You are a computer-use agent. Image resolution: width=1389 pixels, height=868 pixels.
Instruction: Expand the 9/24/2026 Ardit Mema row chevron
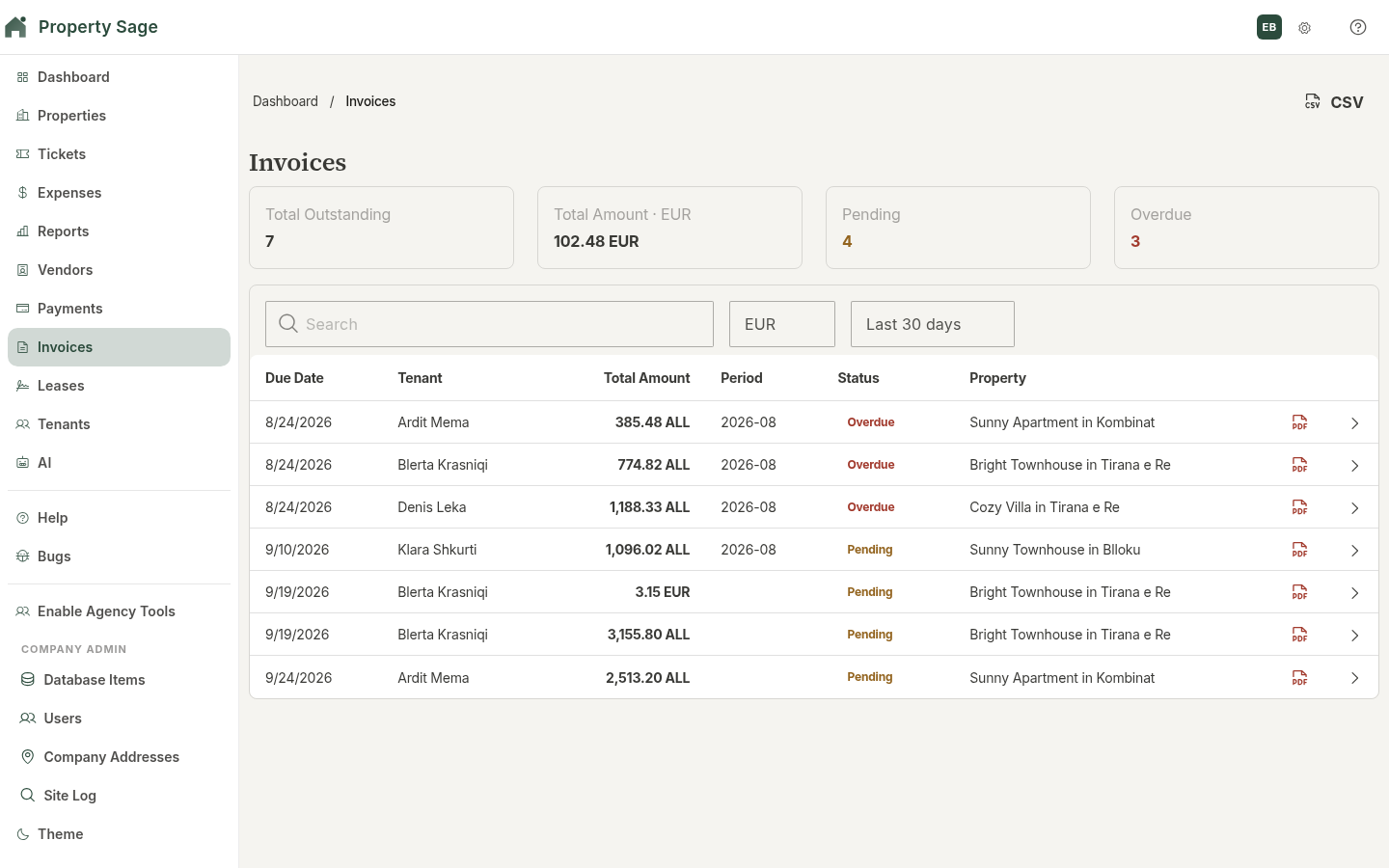point(1354,678)
